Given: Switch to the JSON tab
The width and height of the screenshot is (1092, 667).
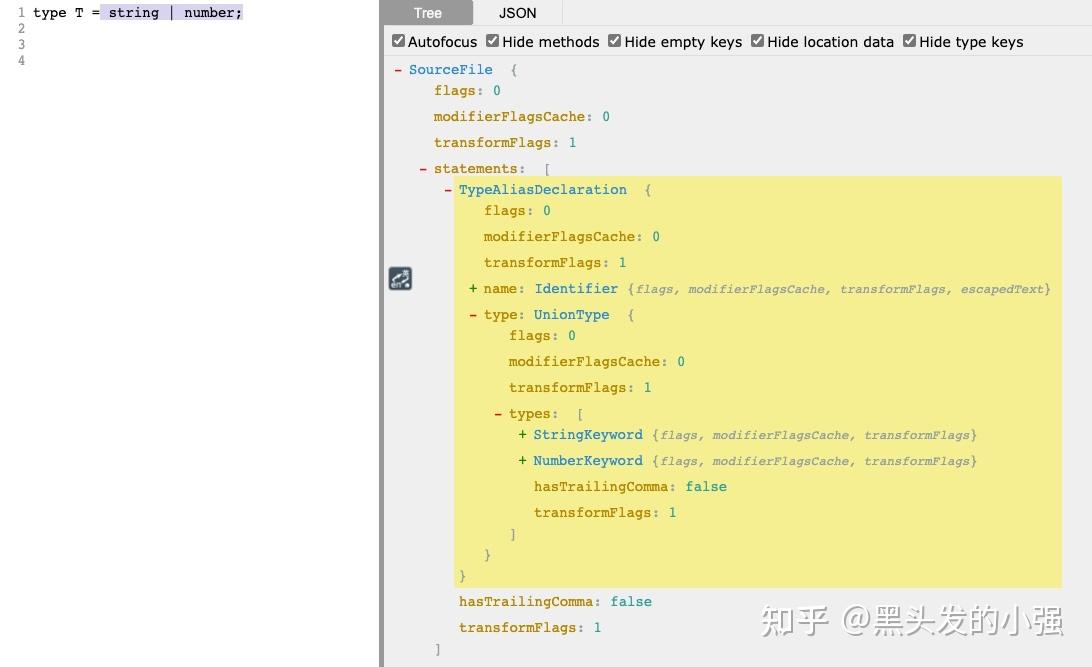Looking at the screenshot, I should tap(517, 13).
